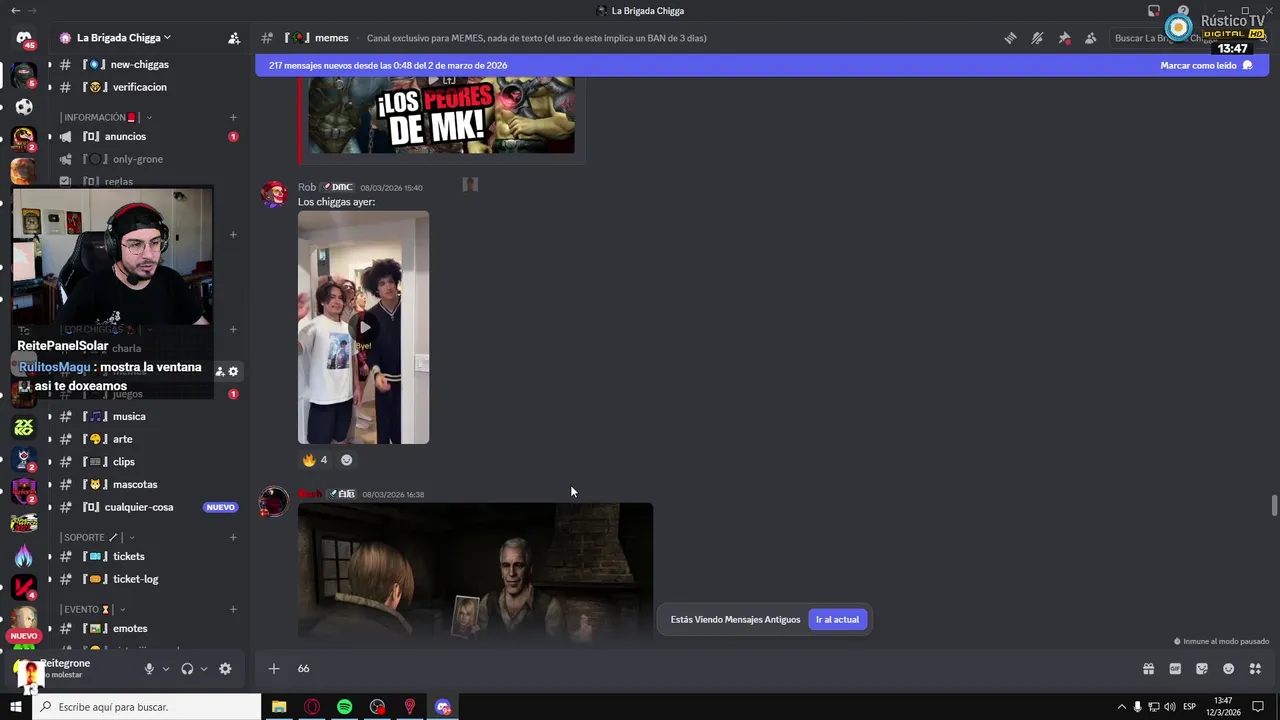Create channel plus in EVENTO category
The height and width of the screenshot is (720, 1280).
pos(233,609)
